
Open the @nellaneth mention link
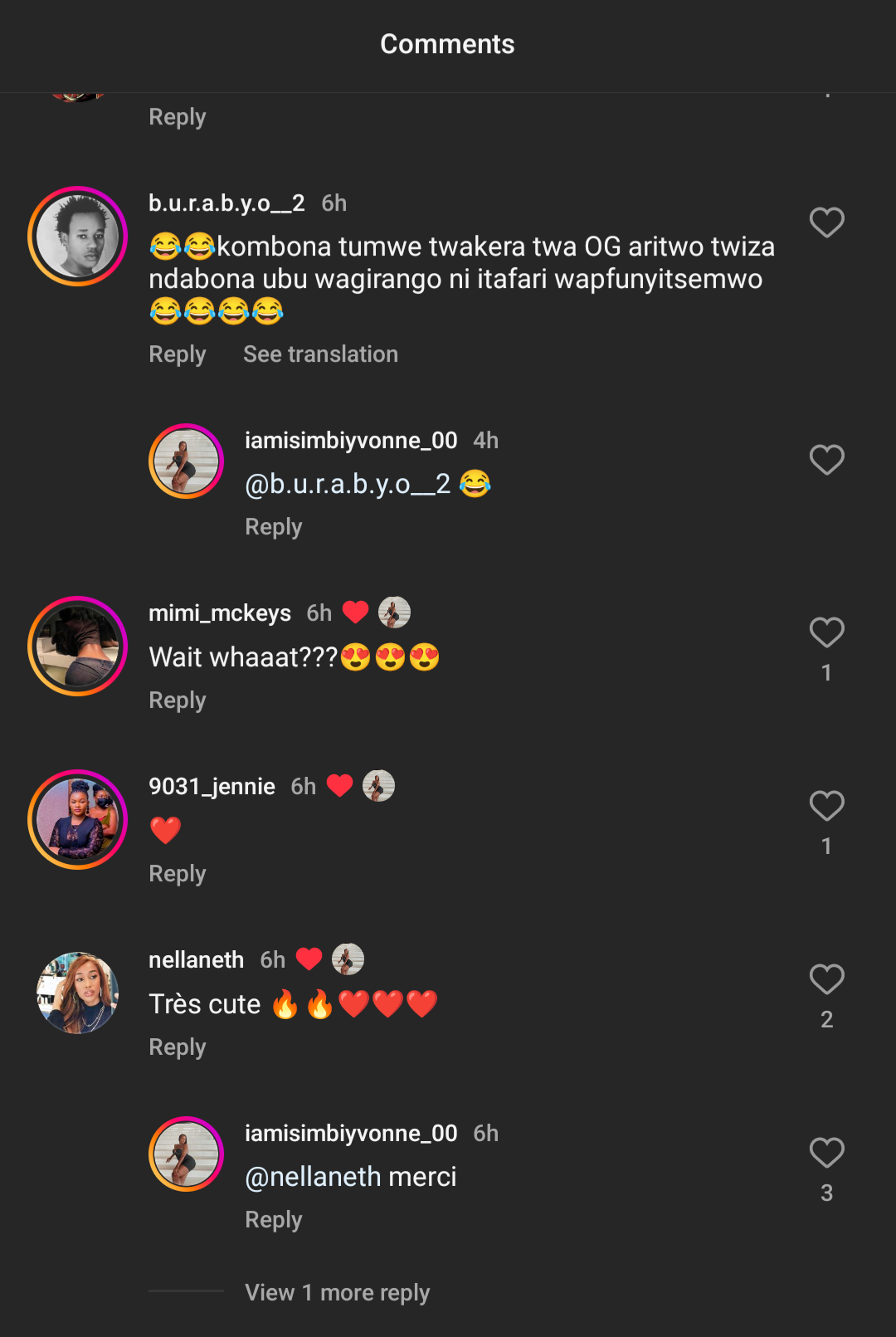click(x=313, y=1177)
